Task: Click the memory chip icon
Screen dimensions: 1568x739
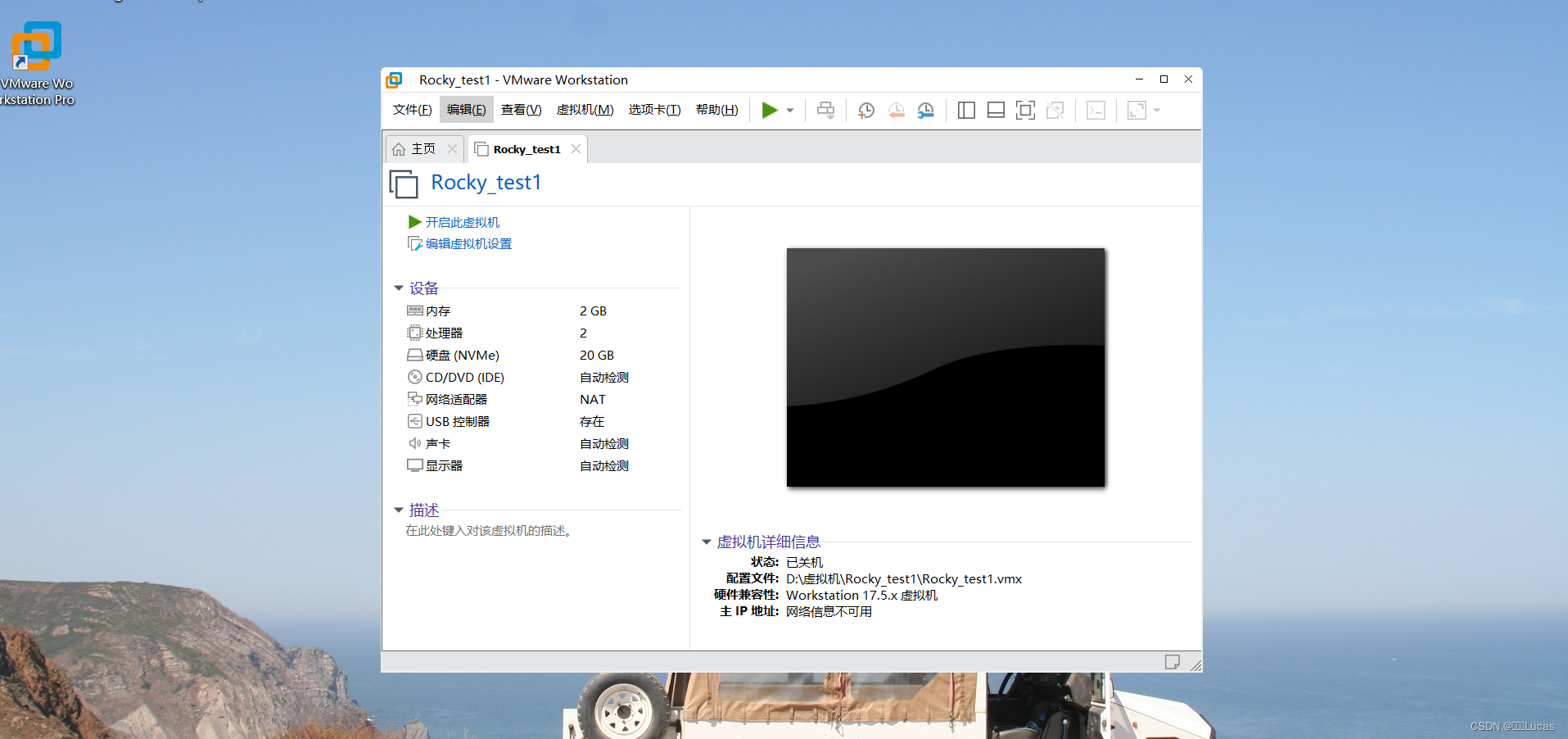Action: coord(415,311)
